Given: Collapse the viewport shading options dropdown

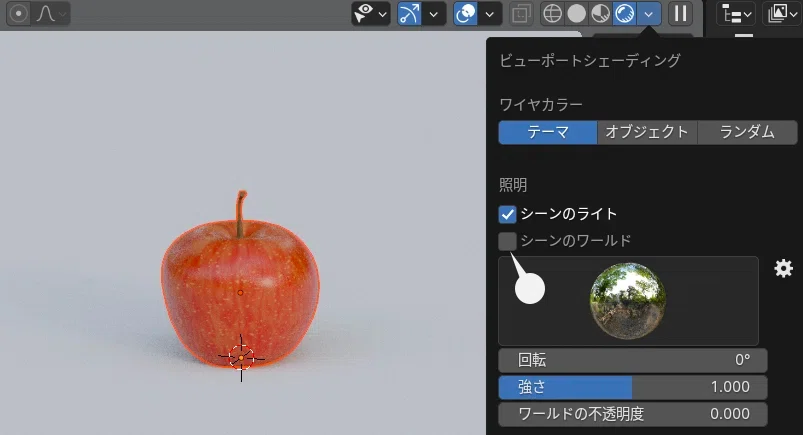Looking at the screenshot, I should [x=649, y=14].
